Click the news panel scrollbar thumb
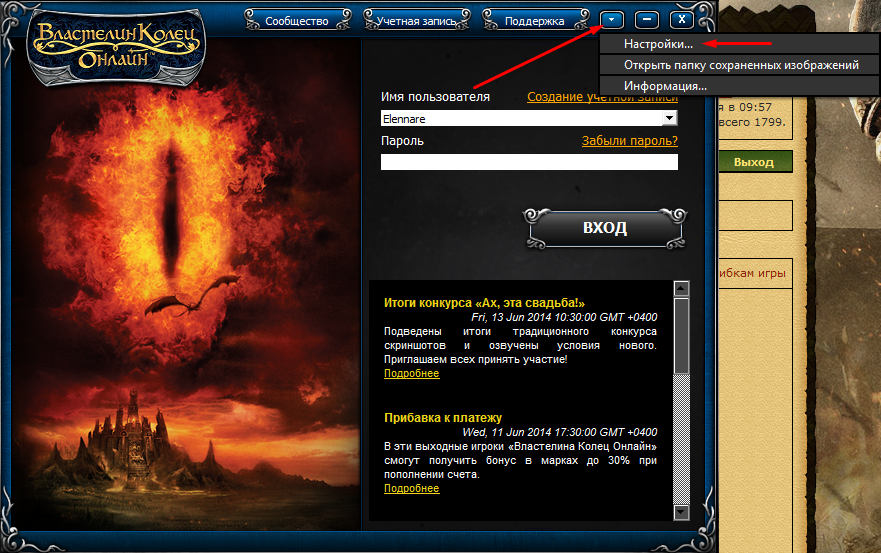The image size is (881, 553). [682, 335]
